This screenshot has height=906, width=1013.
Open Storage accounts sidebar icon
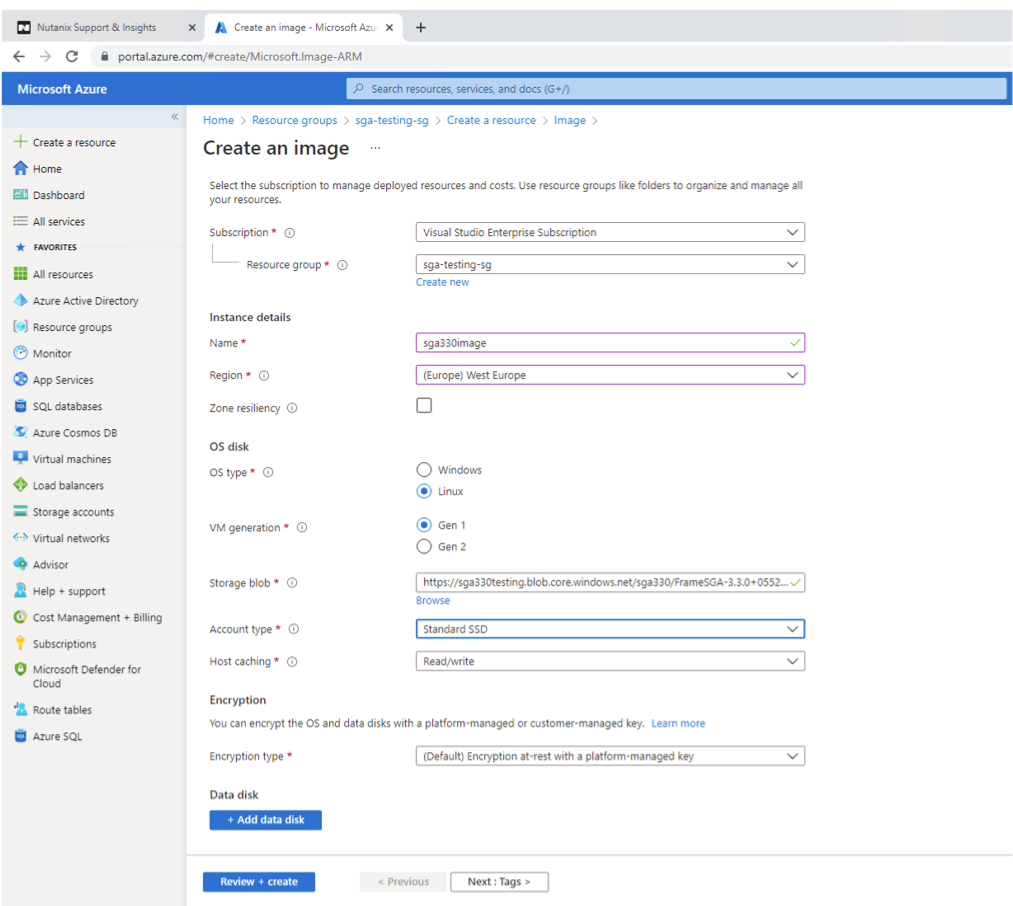[21, 512]
